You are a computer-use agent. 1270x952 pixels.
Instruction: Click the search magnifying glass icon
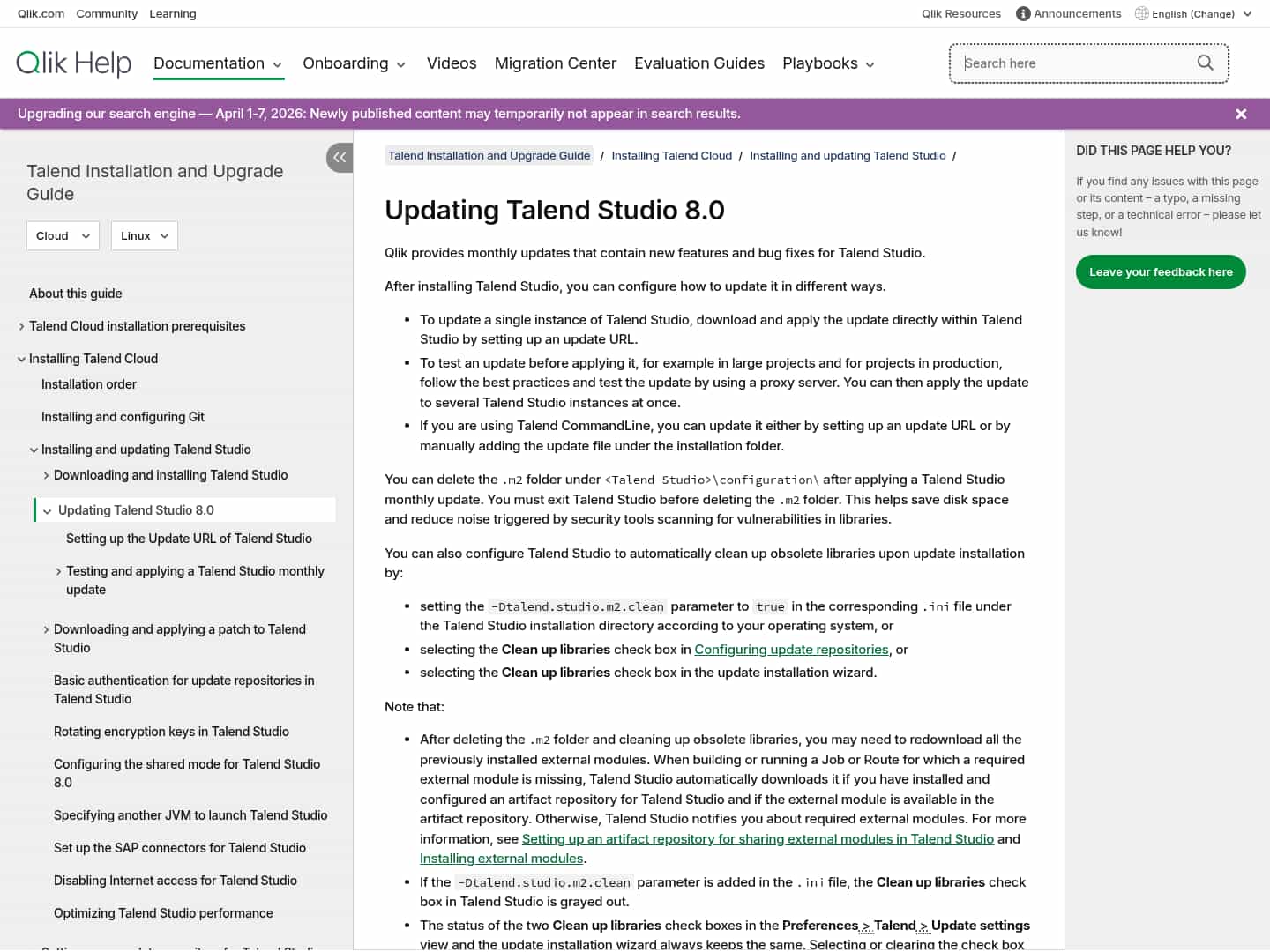[x=1205, y=63]
